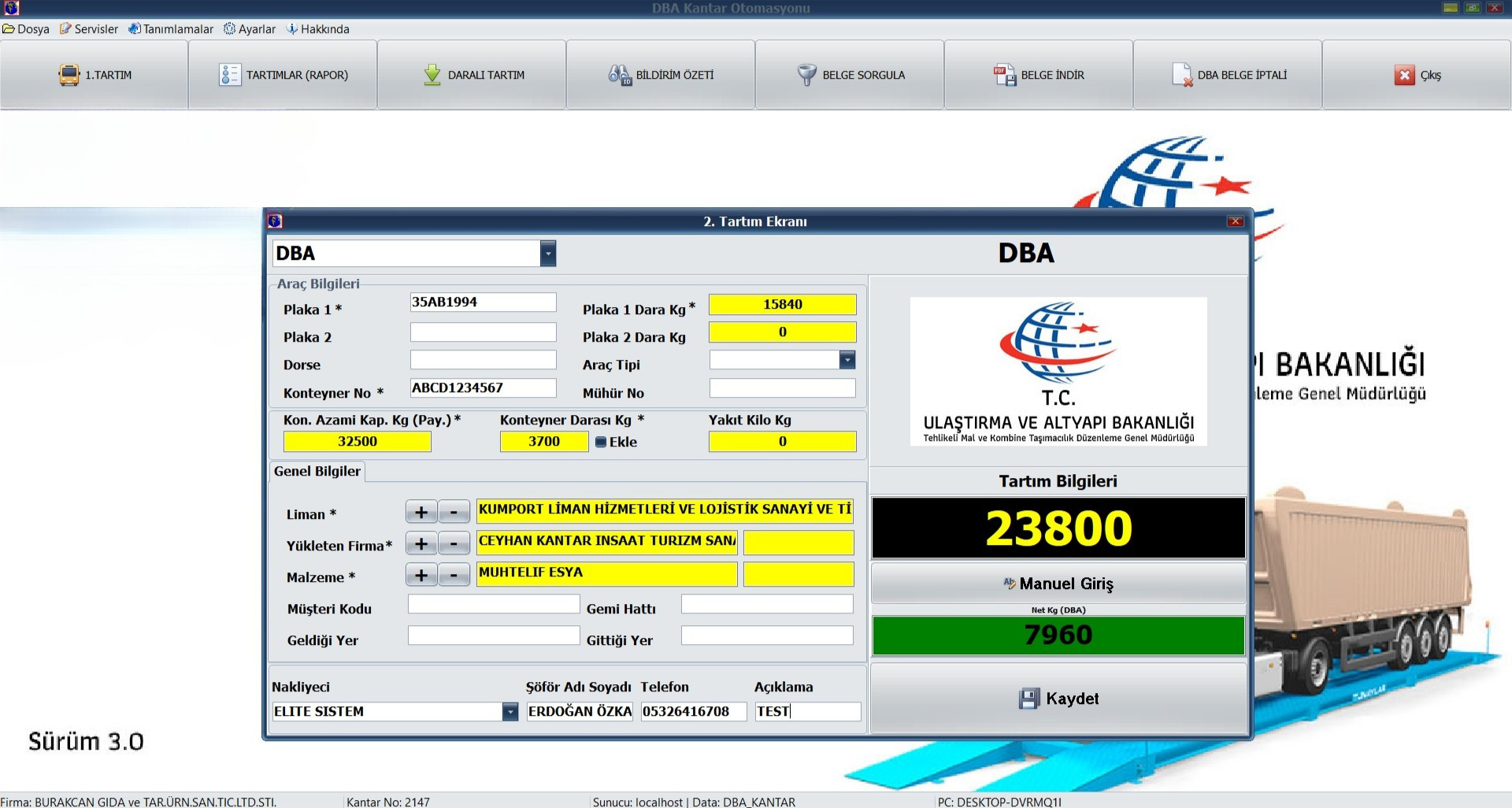Click the Açıklama field TEST

(x=808, y=712)
